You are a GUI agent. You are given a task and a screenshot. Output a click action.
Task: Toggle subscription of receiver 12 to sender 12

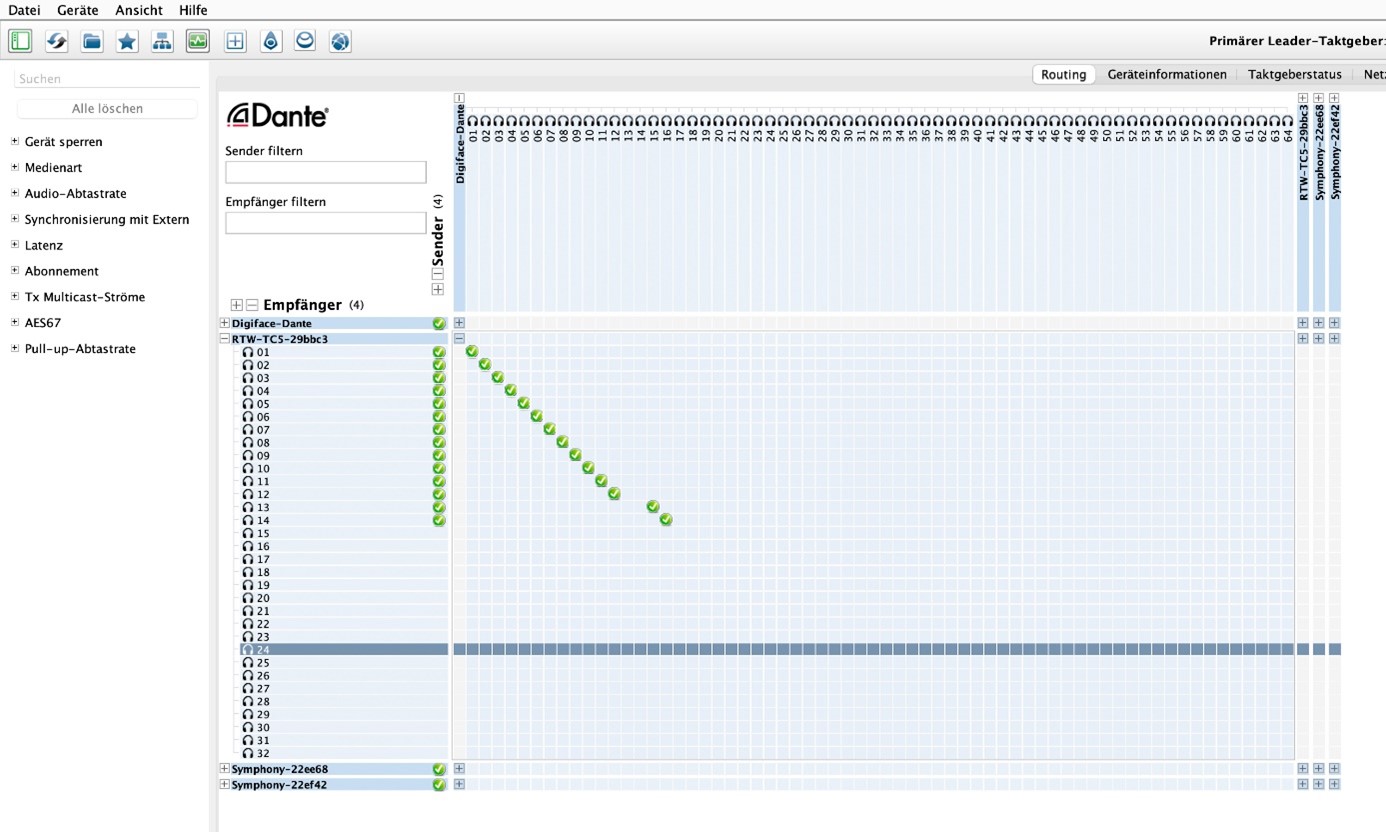(615, 494)
